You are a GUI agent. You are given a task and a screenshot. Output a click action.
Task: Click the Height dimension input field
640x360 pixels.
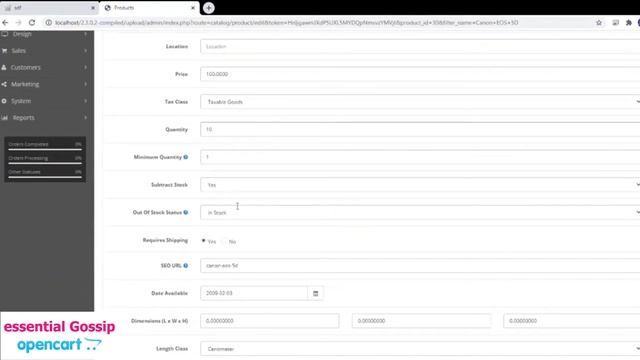(x=572, y=321)
